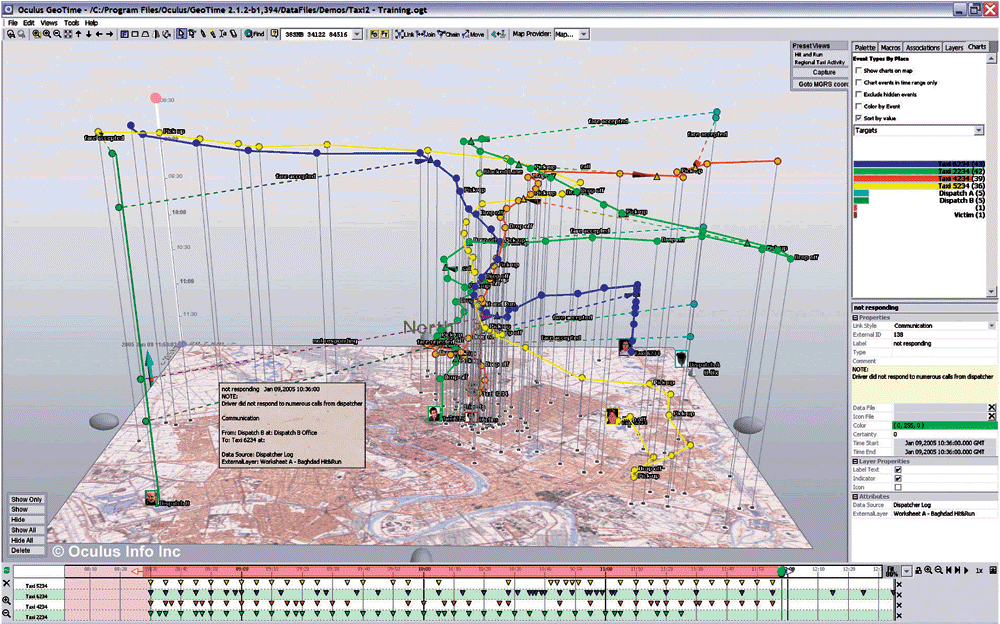Zoom out on the timeline
Screen dimensions: 1000x624
pyautogui.click(x=939, y=570)
